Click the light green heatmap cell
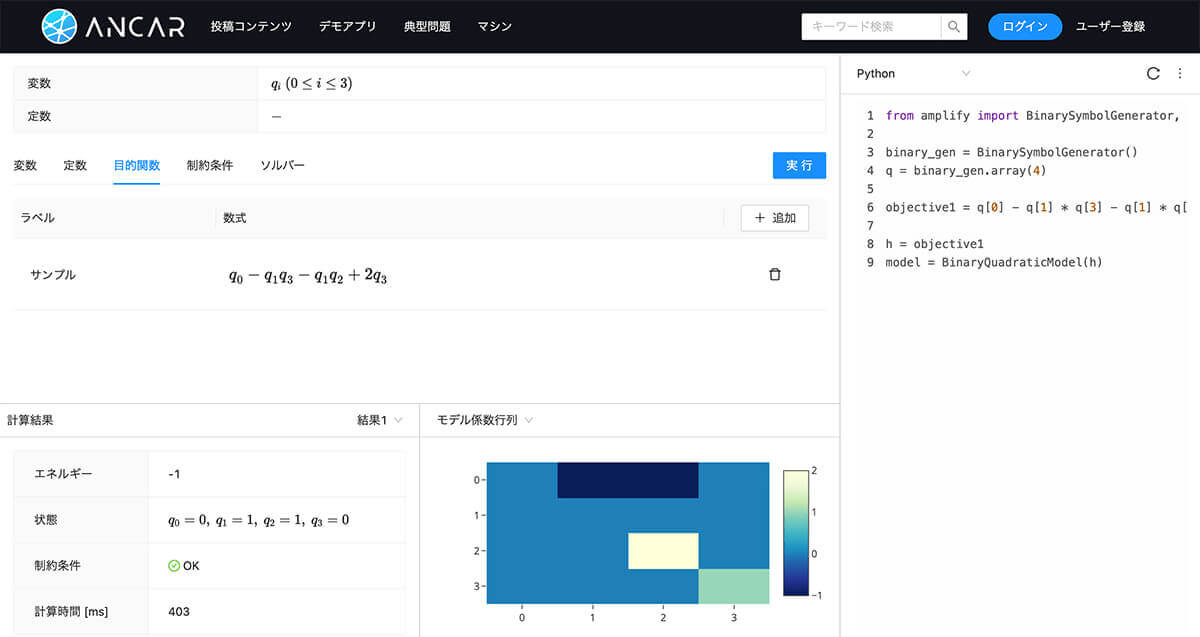Screen dimensions: 1200x637 click(734, 586)
